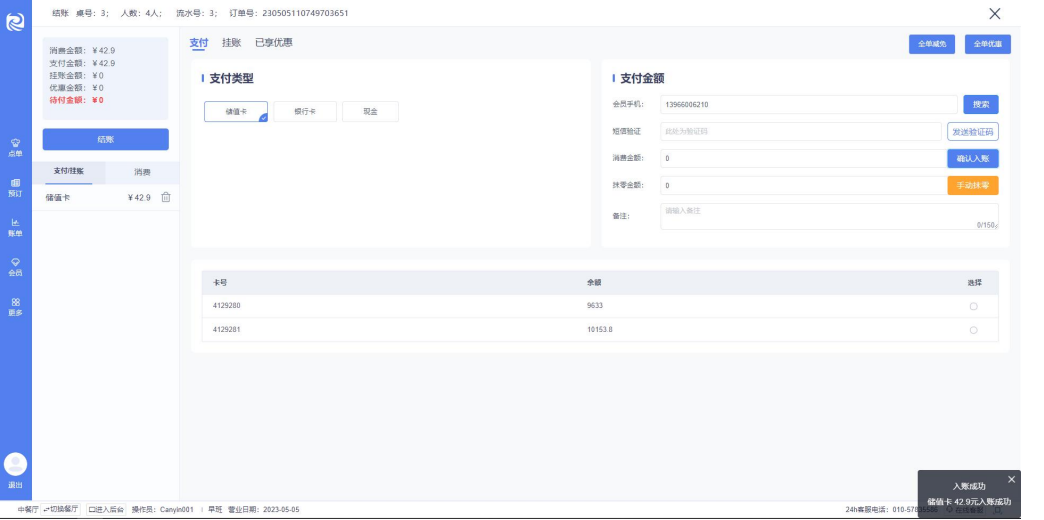Choose 储值卡 payment type

click(x=236, y=112)
